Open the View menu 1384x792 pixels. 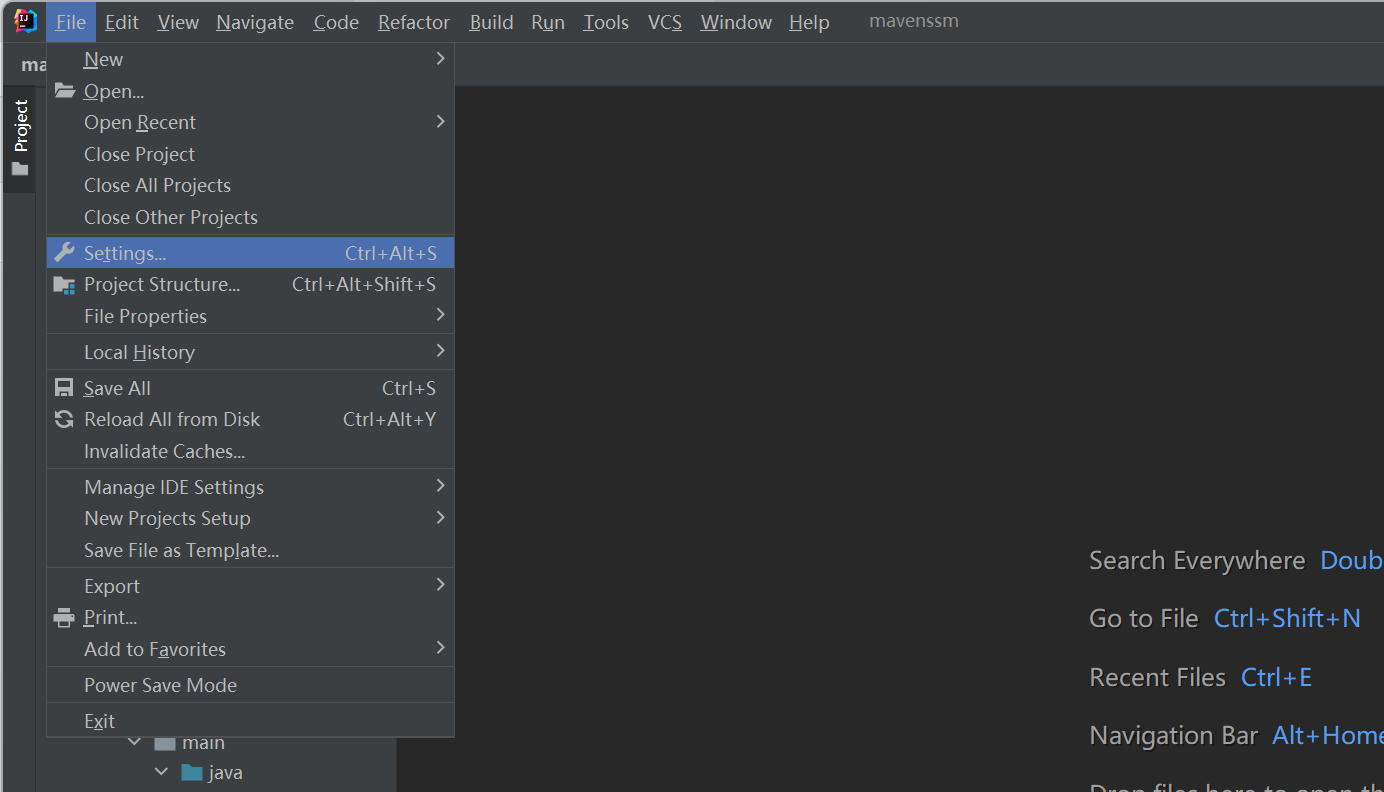click(178, 22)
